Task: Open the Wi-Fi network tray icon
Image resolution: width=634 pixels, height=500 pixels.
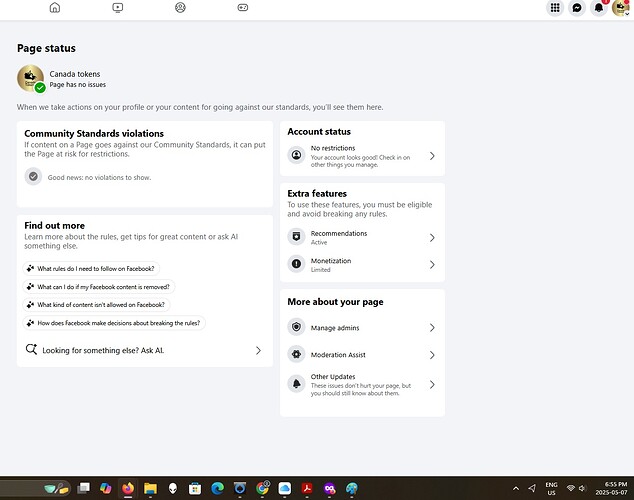Action: click(x=571, y=488)
